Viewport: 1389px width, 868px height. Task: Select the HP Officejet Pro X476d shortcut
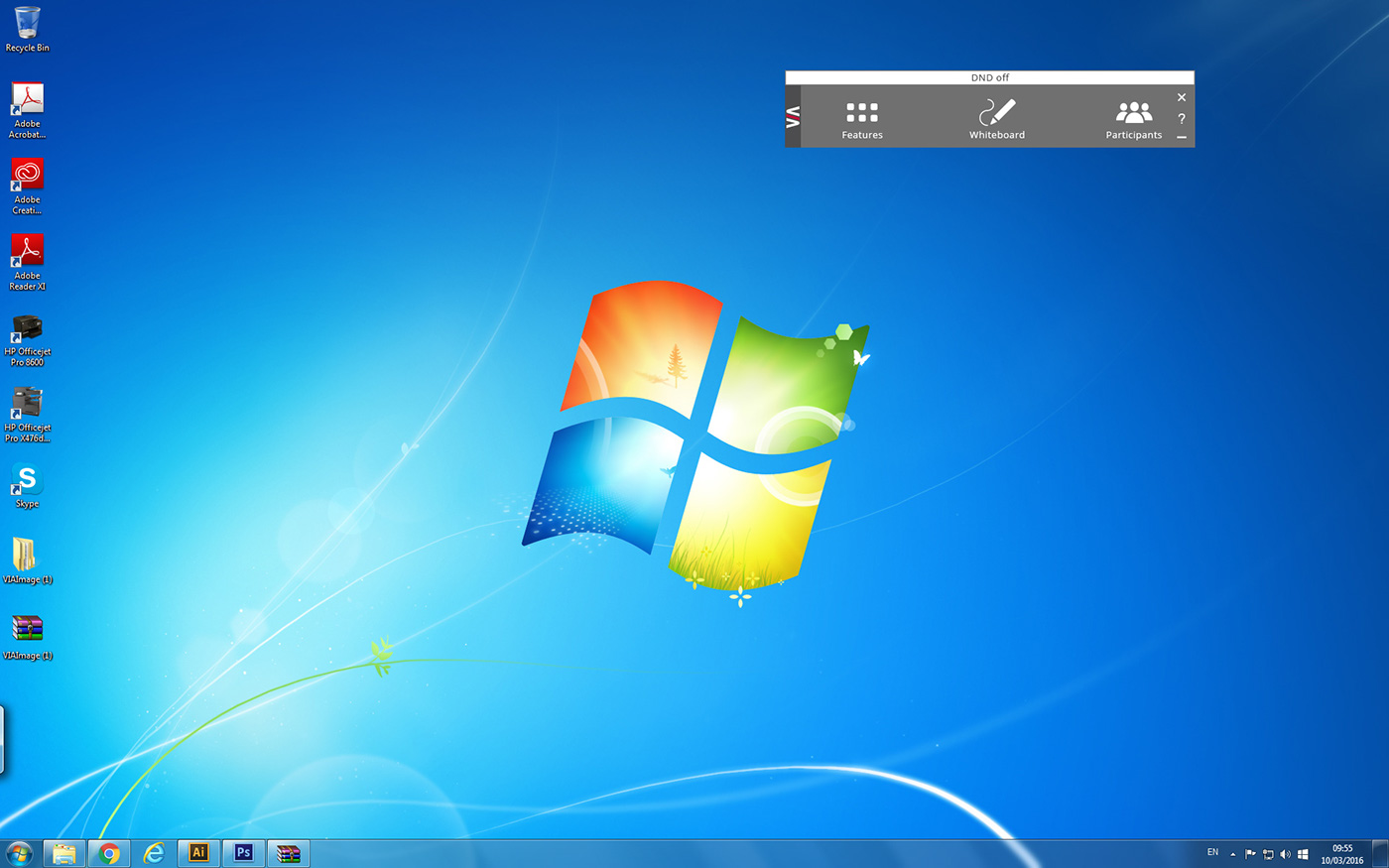[x=27, y=415]
